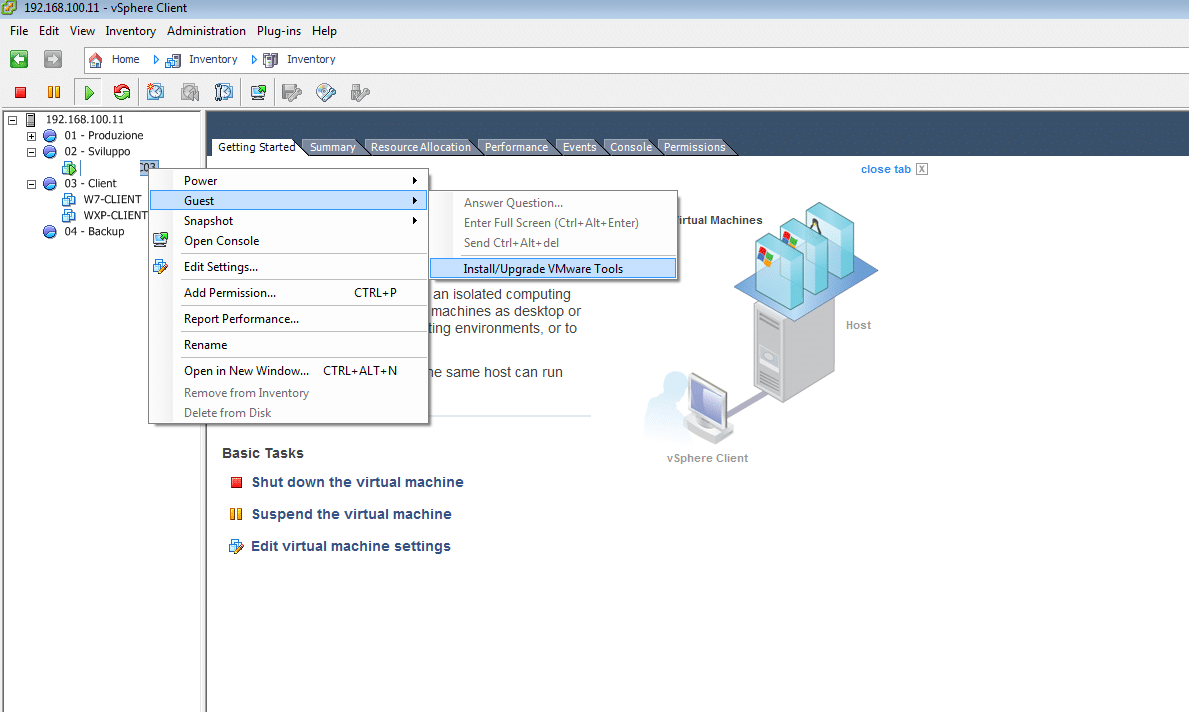Choose Rename in context menu

[289, 344]
